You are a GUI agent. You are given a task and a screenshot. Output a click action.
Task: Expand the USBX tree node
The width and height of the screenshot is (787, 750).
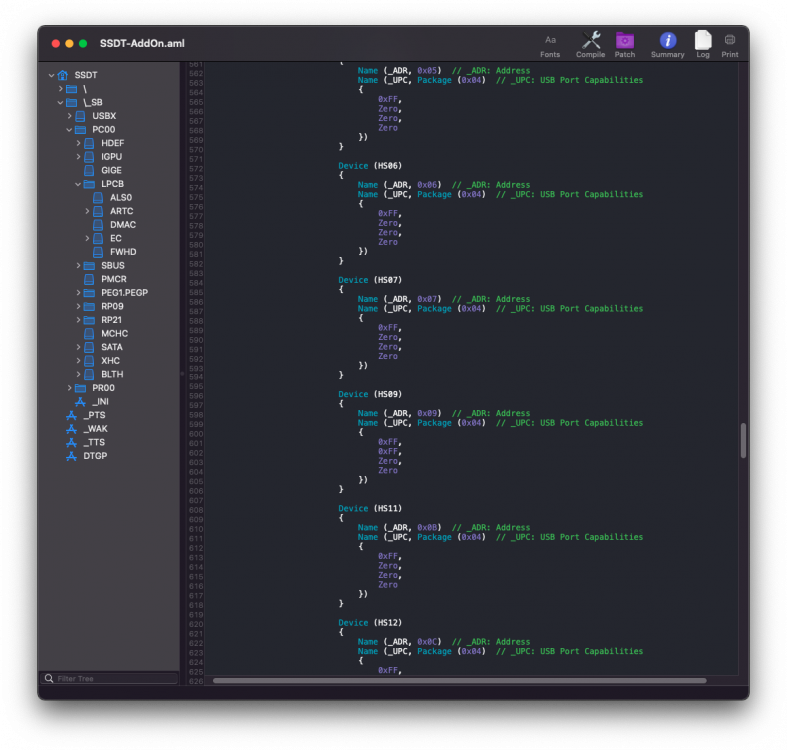tap(69, 116)
